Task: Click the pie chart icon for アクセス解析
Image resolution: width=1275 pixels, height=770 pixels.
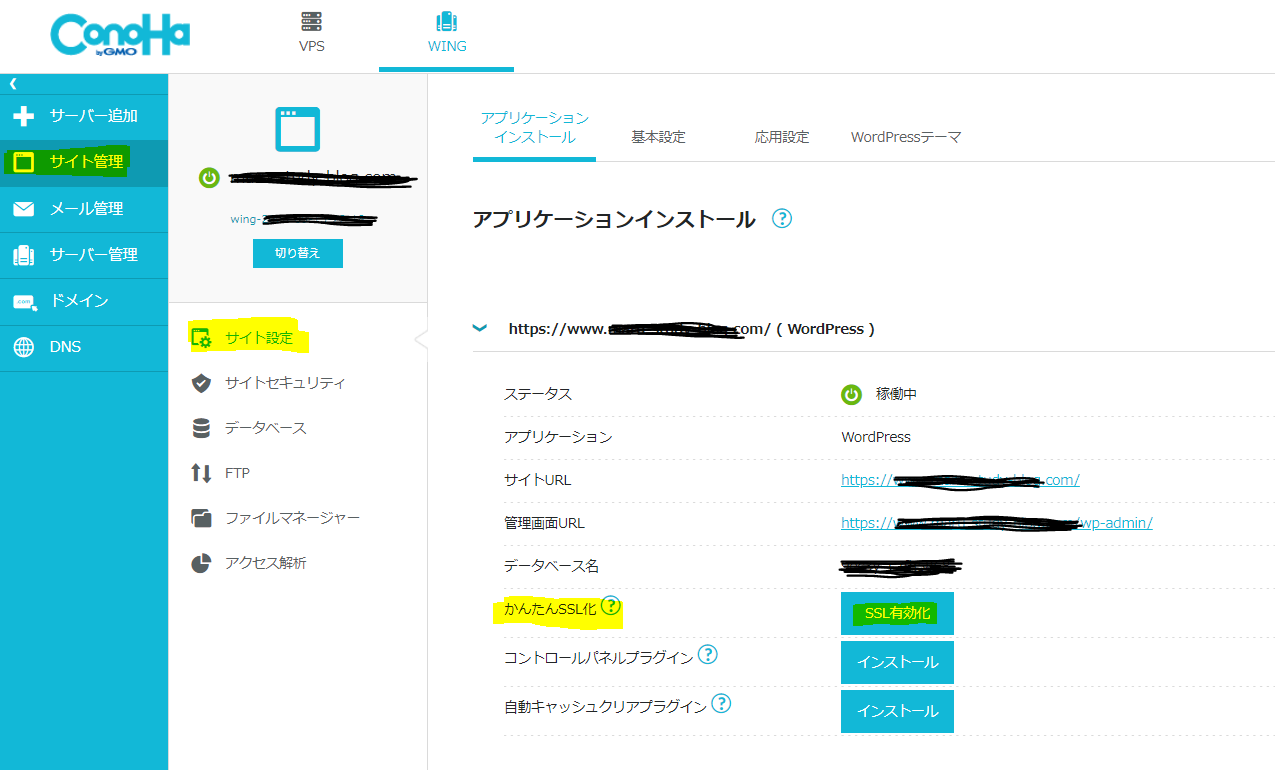Action: (201, 563)
